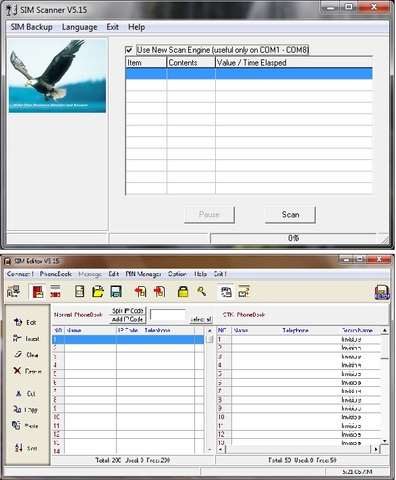Click the select all button
Viewport: 396px width, 480px height.
pyautogui.click(x=201, y=319)
